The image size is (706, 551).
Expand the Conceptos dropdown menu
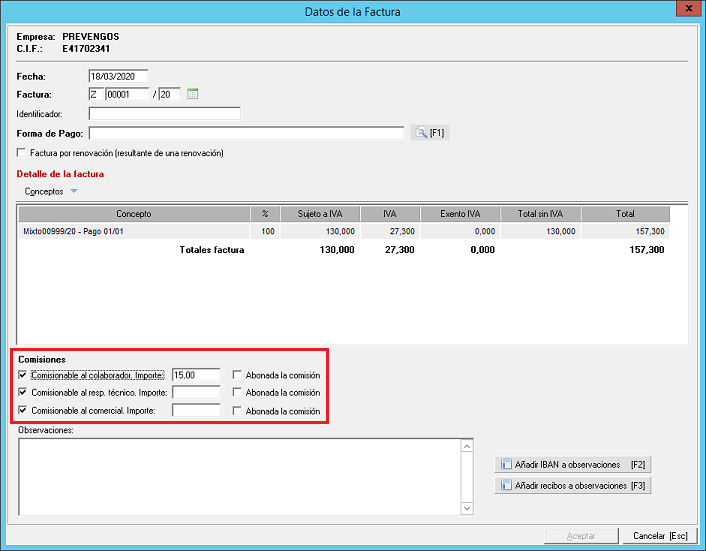coord(51,191)
